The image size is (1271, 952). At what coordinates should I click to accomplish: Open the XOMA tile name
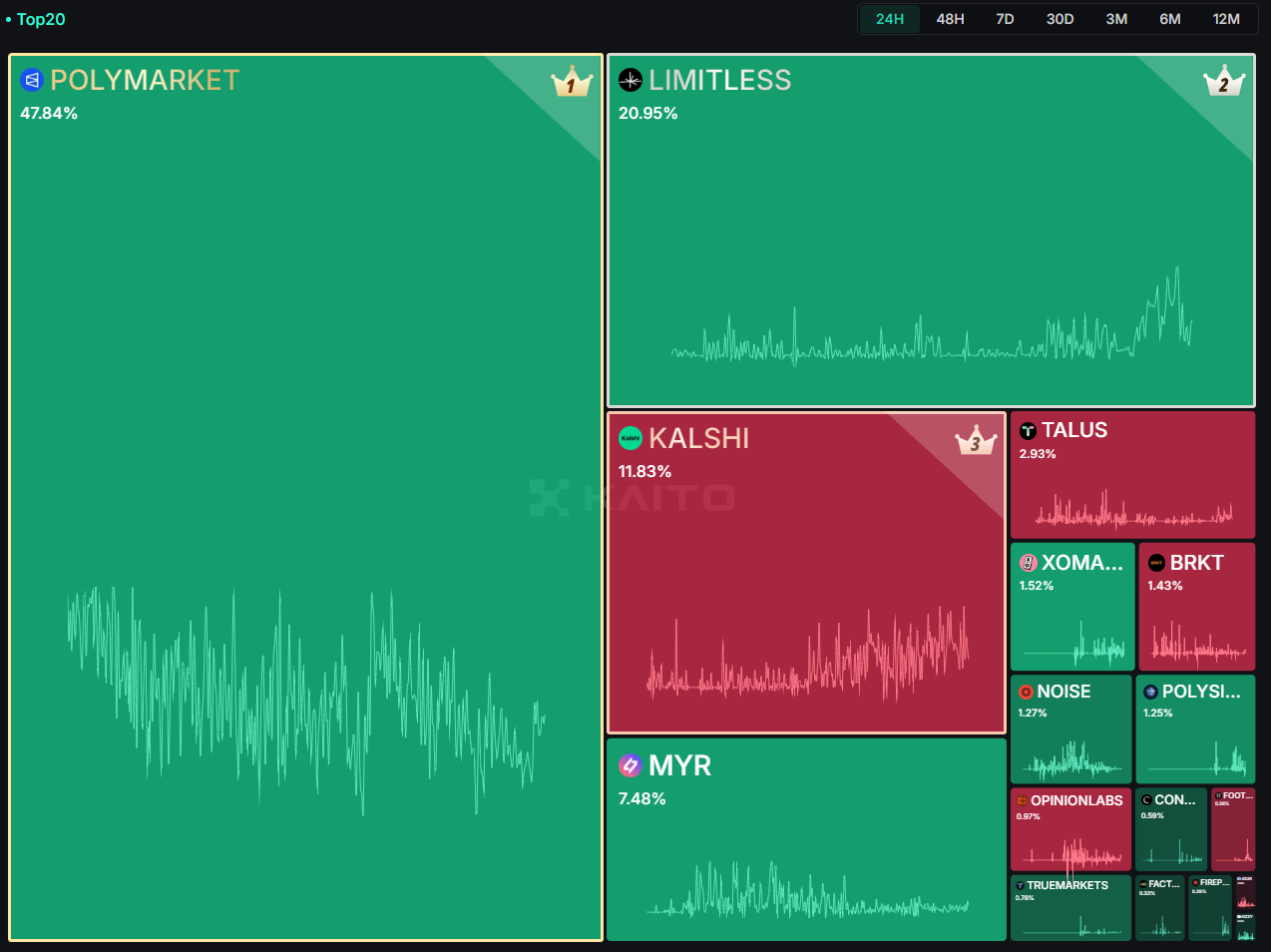point(1082,563)
